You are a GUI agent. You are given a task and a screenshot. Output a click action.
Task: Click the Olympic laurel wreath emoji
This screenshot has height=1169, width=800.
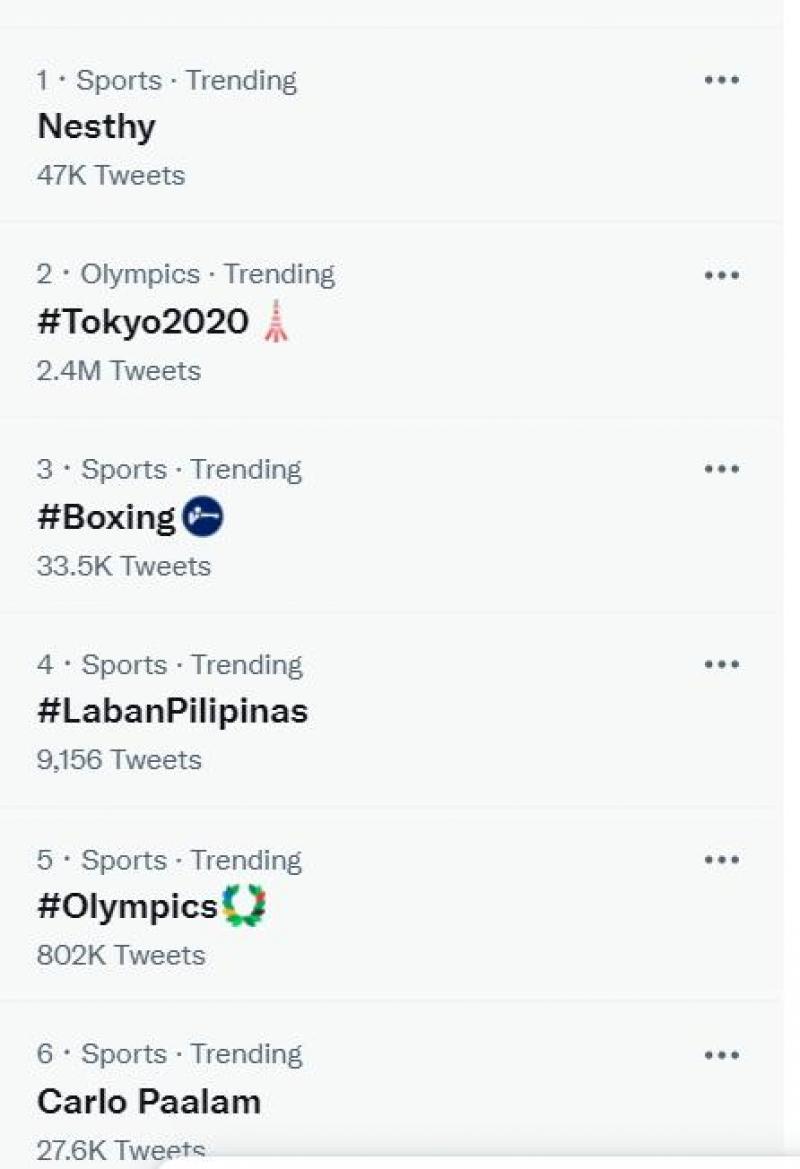tap(245, 905)
